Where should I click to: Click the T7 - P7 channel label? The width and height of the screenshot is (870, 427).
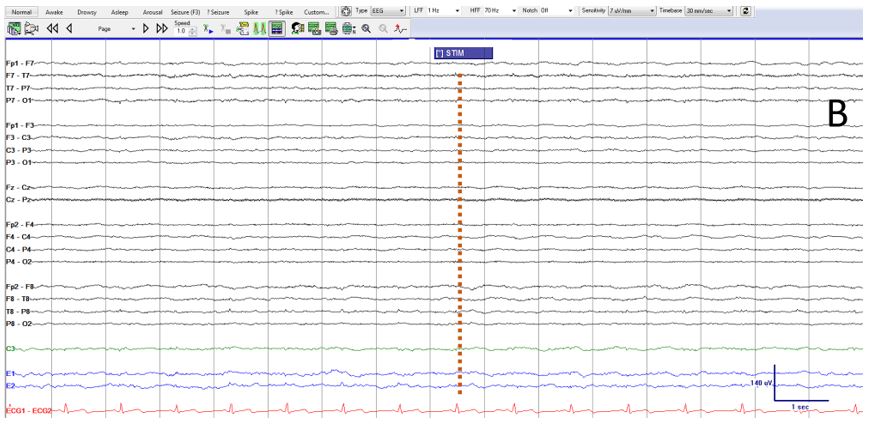(x=18, y=88)
